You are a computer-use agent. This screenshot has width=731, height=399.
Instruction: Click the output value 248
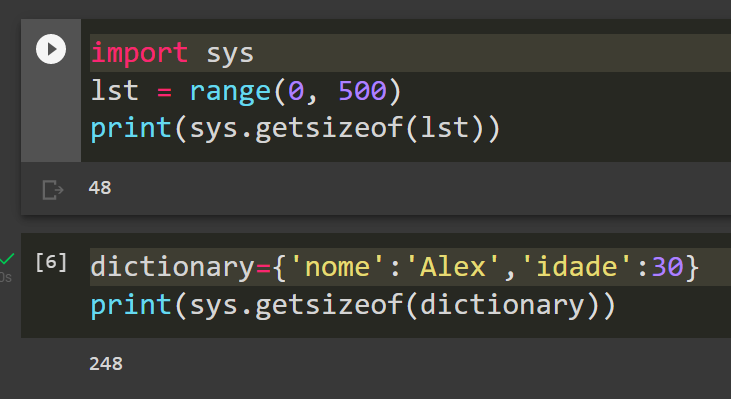[106, 364]
